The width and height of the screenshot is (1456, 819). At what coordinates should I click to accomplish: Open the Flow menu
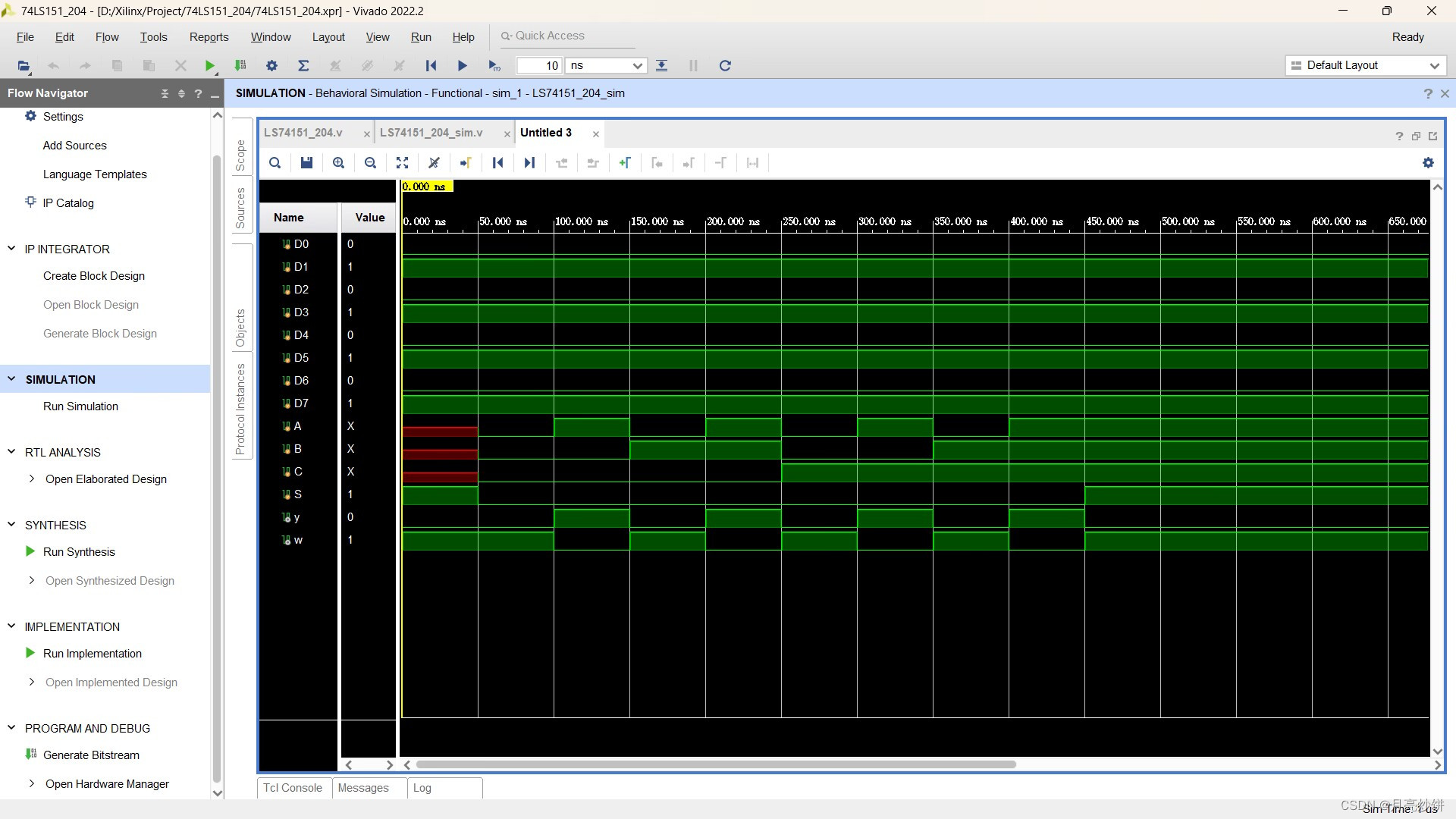coord(107,37)
